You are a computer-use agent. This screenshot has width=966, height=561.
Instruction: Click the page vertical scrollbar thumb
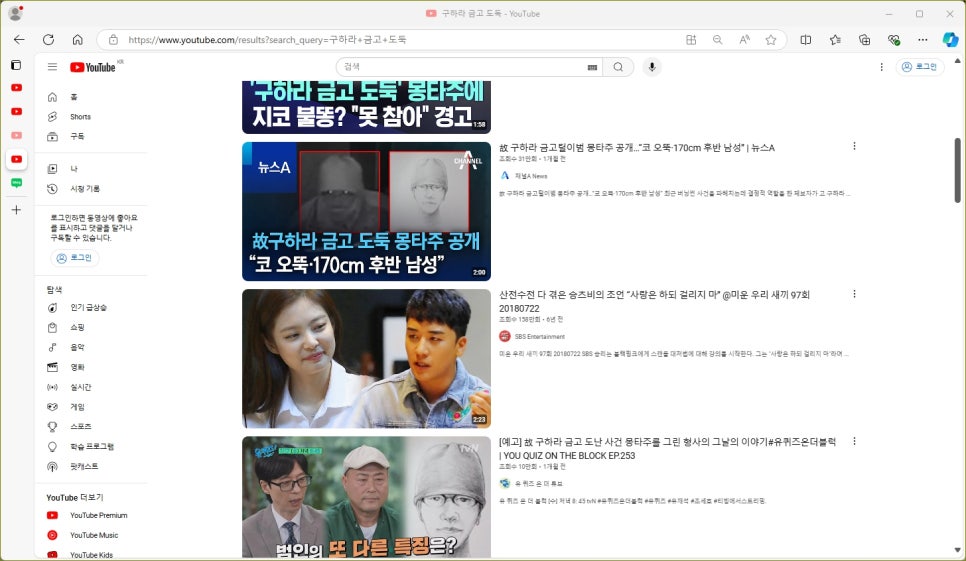click(957, 170)
